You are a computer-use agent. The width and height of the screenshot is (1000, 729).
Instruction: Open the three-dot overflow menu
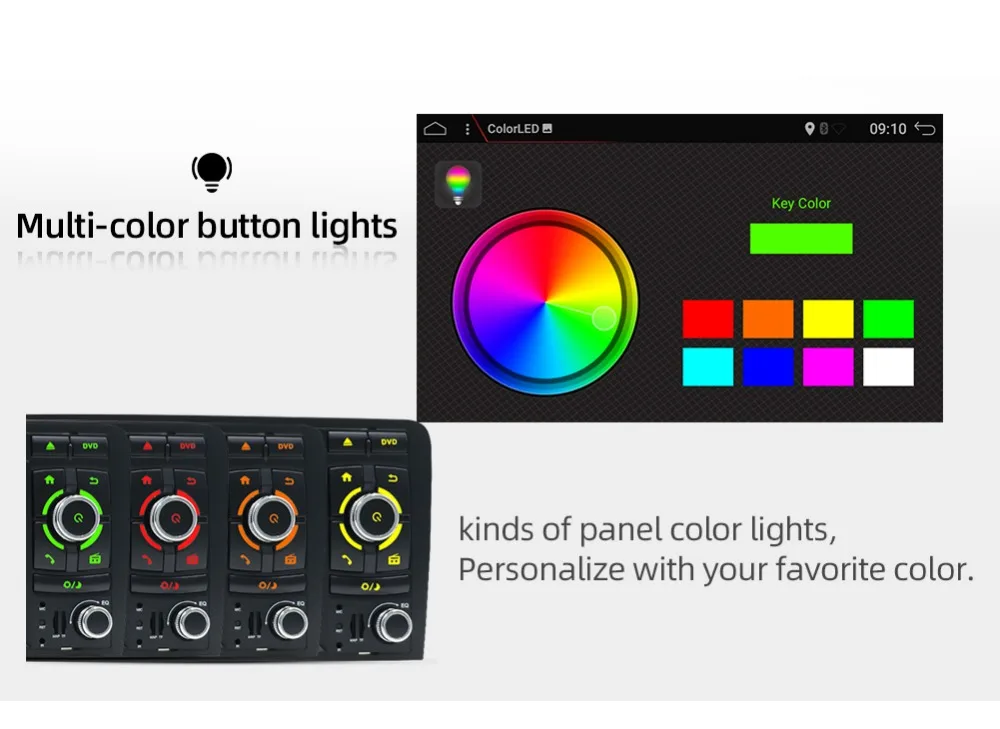pos(467,129)
